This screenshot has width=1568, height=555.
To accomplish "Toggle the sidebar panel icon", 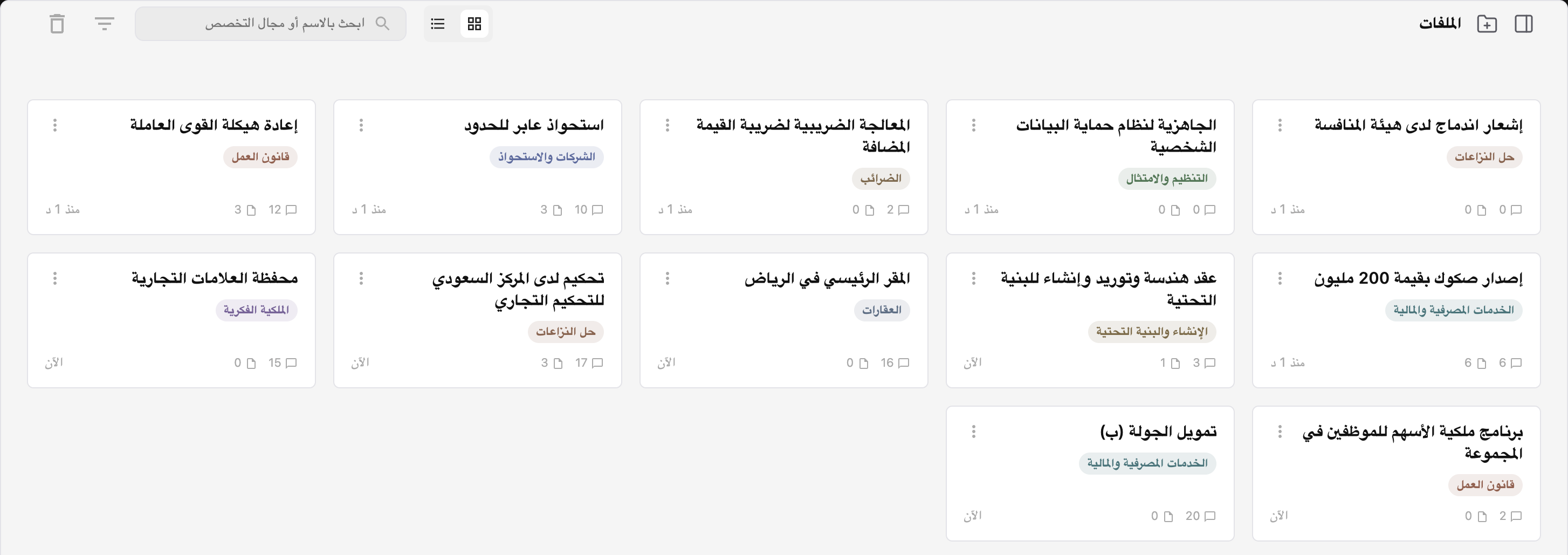I will 1524,24.
